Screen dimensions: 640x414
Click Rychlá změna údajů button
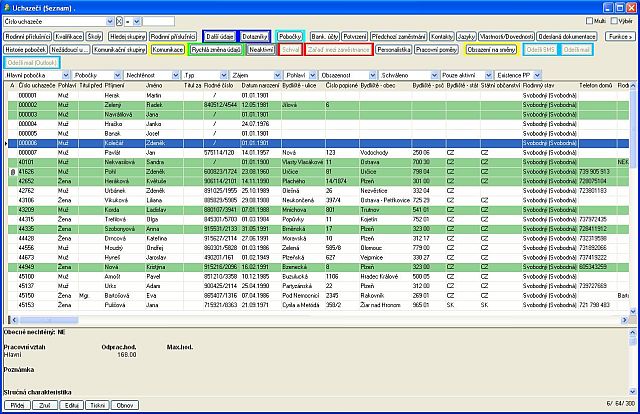click(x=216, y=50)
